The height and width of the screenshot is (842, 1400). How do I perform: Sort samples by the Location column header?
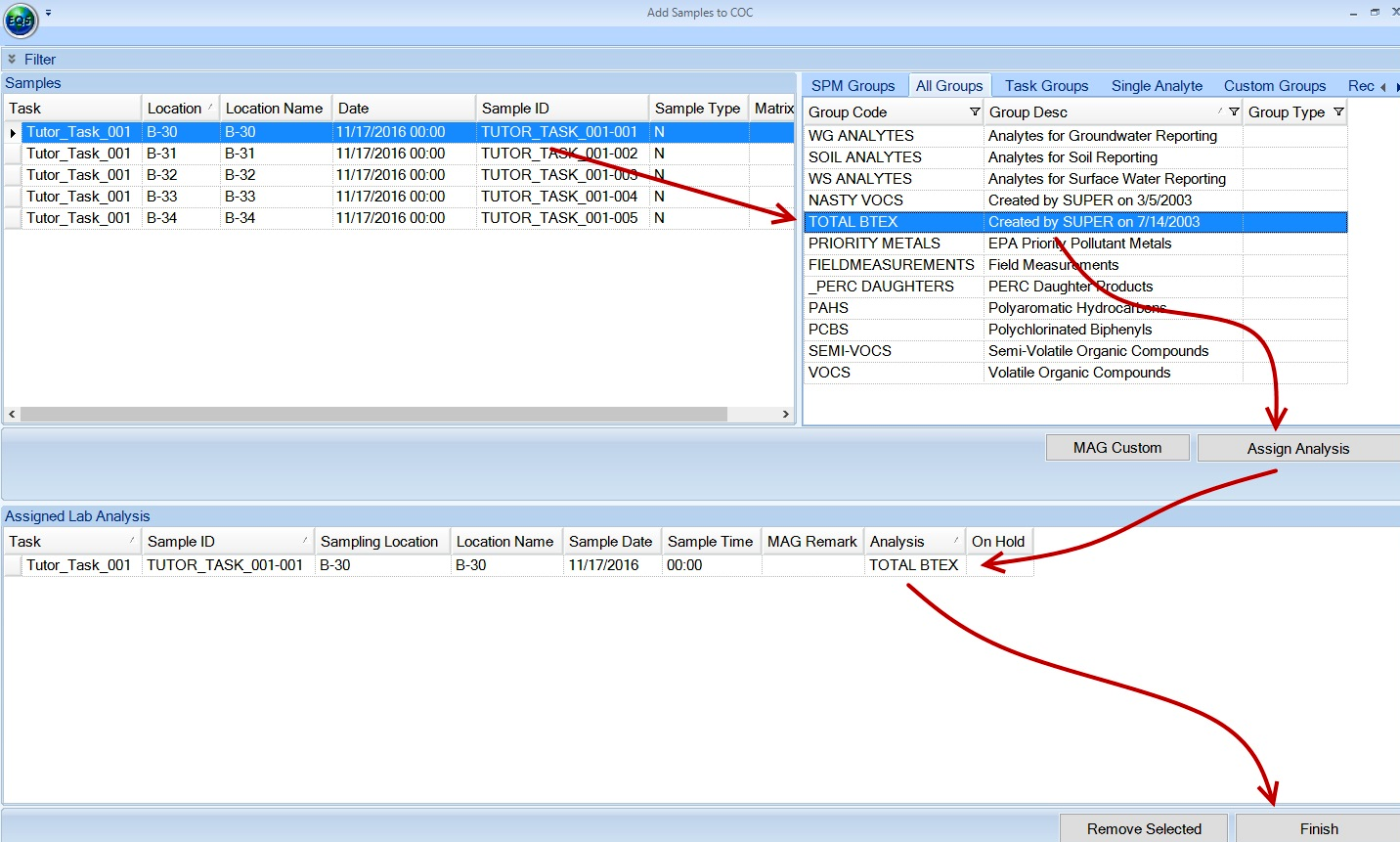pyautogui.click(x=174, y=109)
